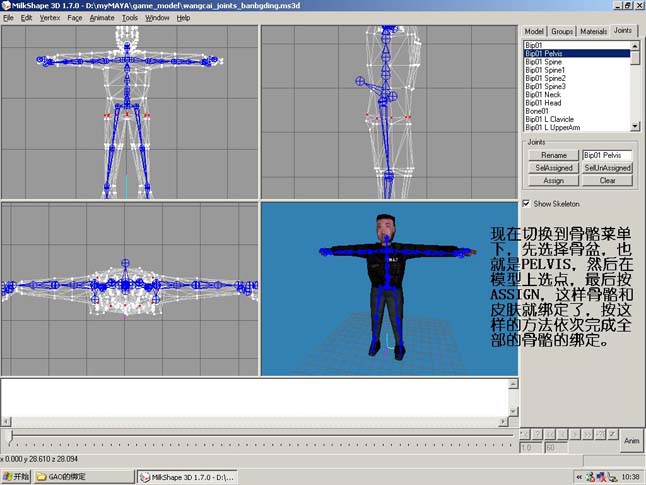Viewport: 646px width, 485px height.
Task: Click the joints list scroll-down arrow
Action: coord(635,127)
